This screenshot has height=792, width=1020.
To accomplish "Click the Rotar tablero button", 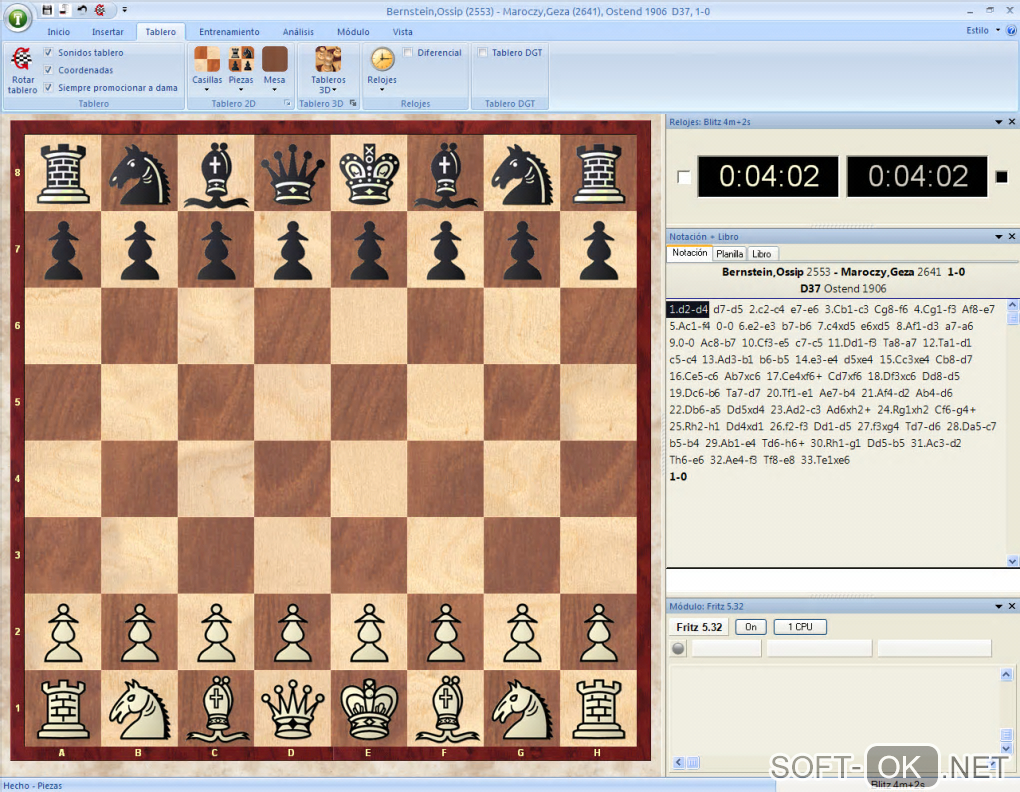I will coord(23,70).
